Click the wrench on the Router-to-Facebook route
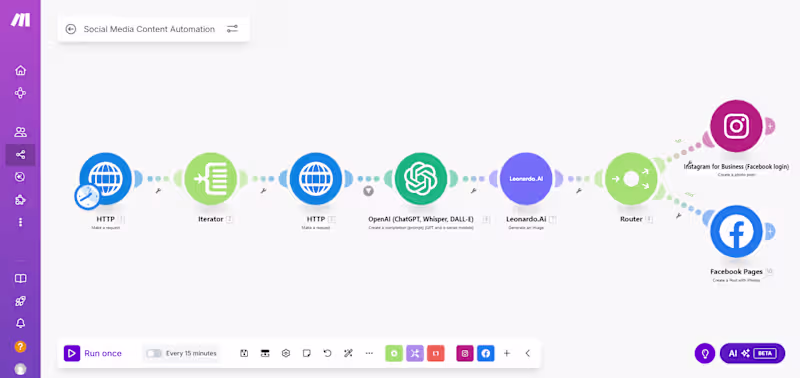 (x=679, y=216)
